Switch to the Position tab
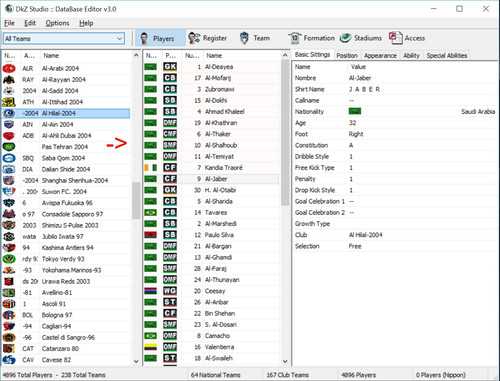The image size is (500, 381). click(347, 56)
